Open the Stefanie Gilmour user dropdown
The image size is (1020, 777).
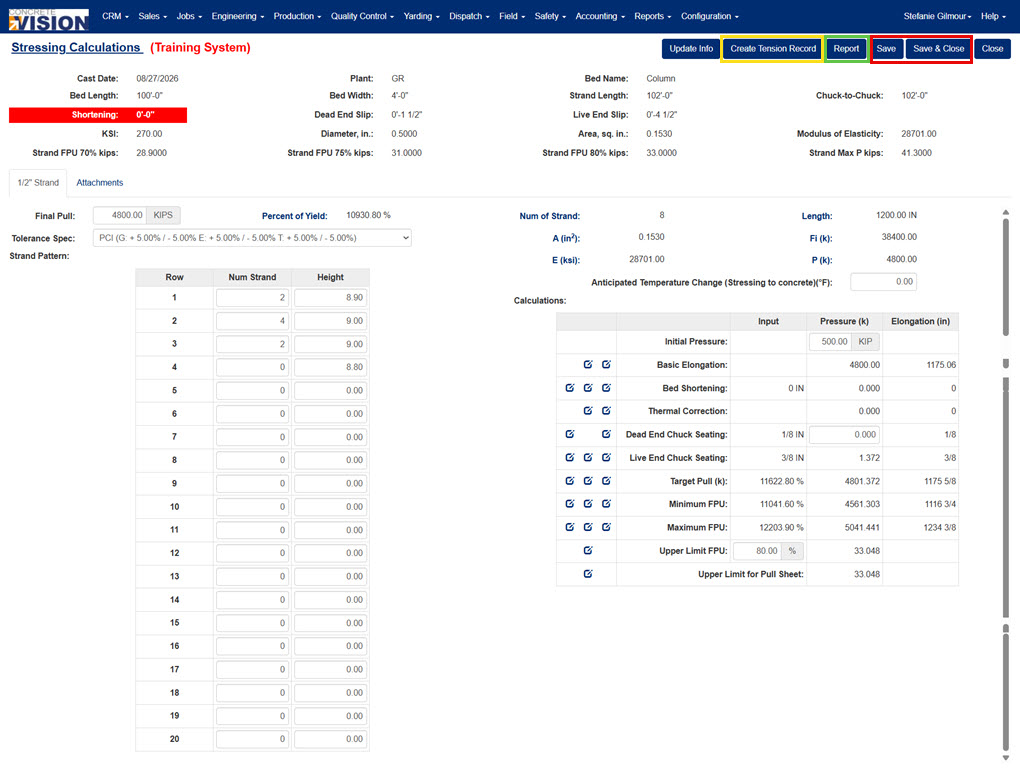937,16
